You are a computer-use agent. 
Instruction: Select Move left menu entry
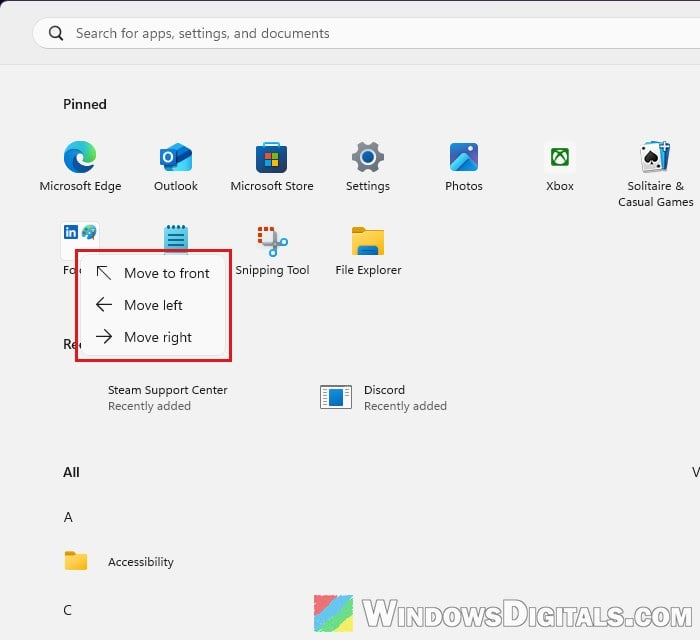pyautogui.click(x=153, y=305)
